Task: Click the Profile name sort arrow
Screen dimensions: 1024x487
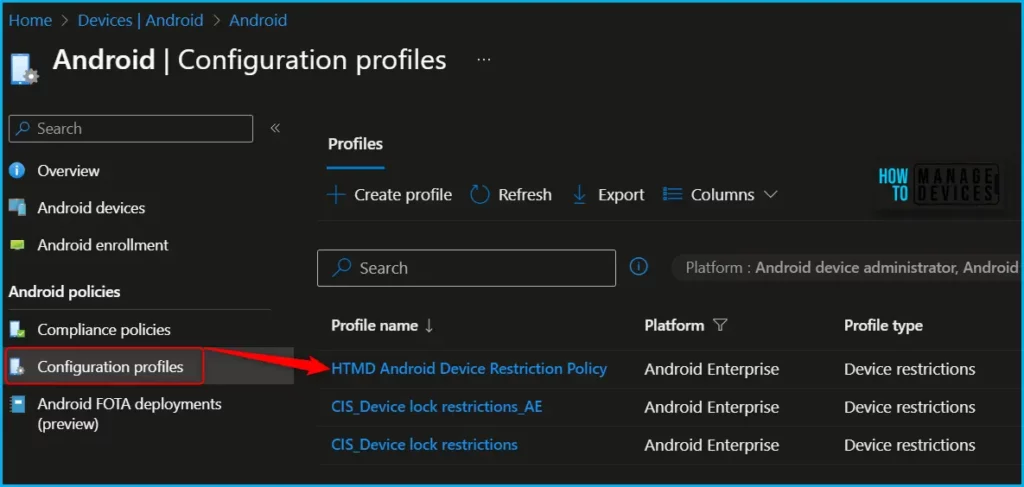Action: point(429,326)
